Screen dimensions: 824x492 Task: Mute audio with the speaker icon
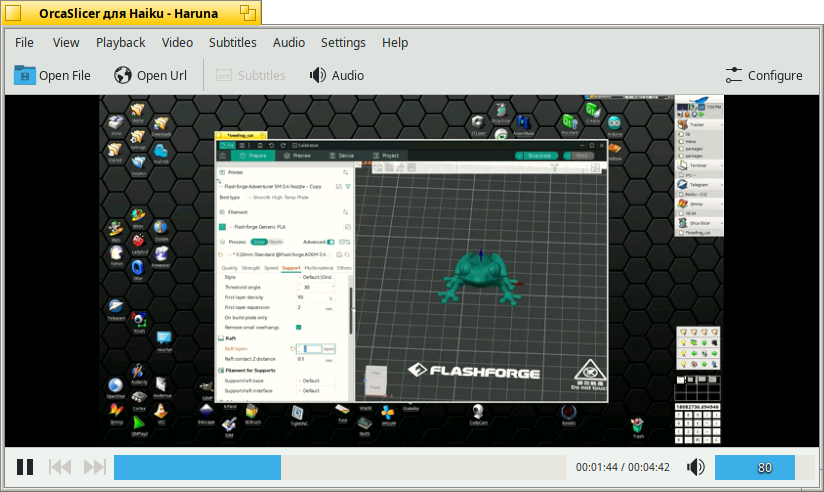click(x=696, y=467)
